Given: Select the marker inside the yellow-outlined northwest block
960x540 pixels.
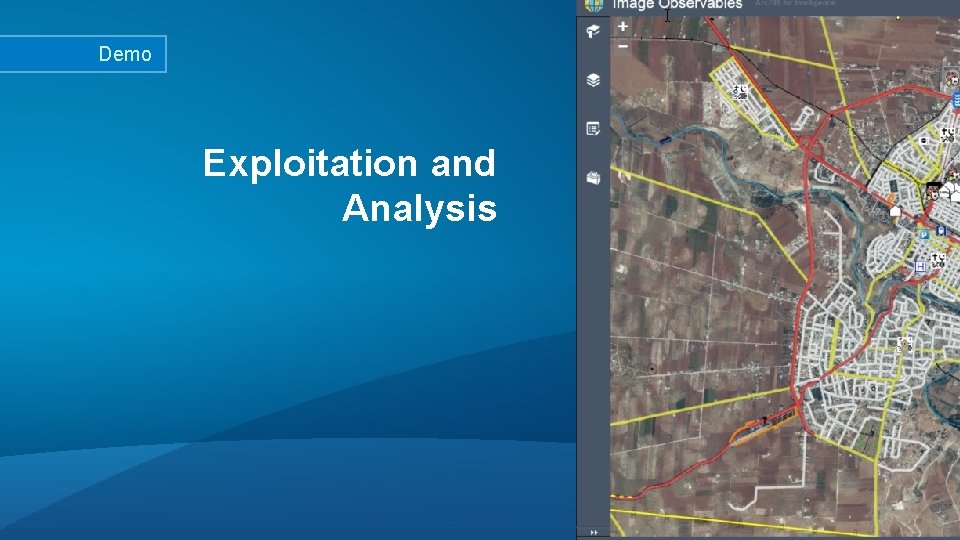Looking at the screenshot, I should click(x=740, y=92).
